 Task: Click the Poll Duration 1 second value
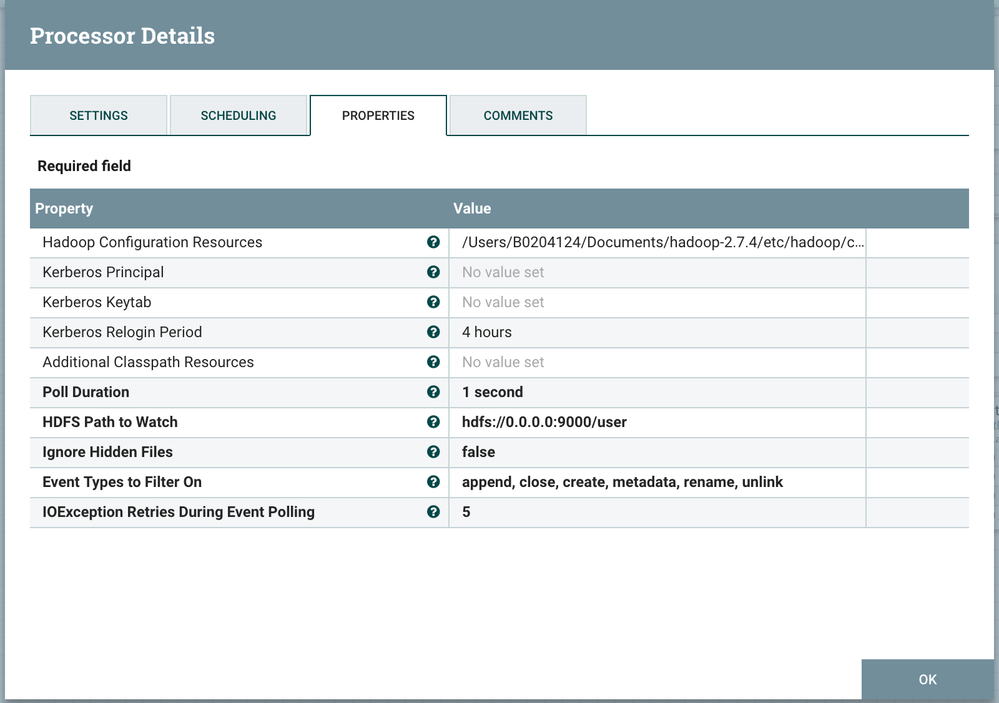492,392
